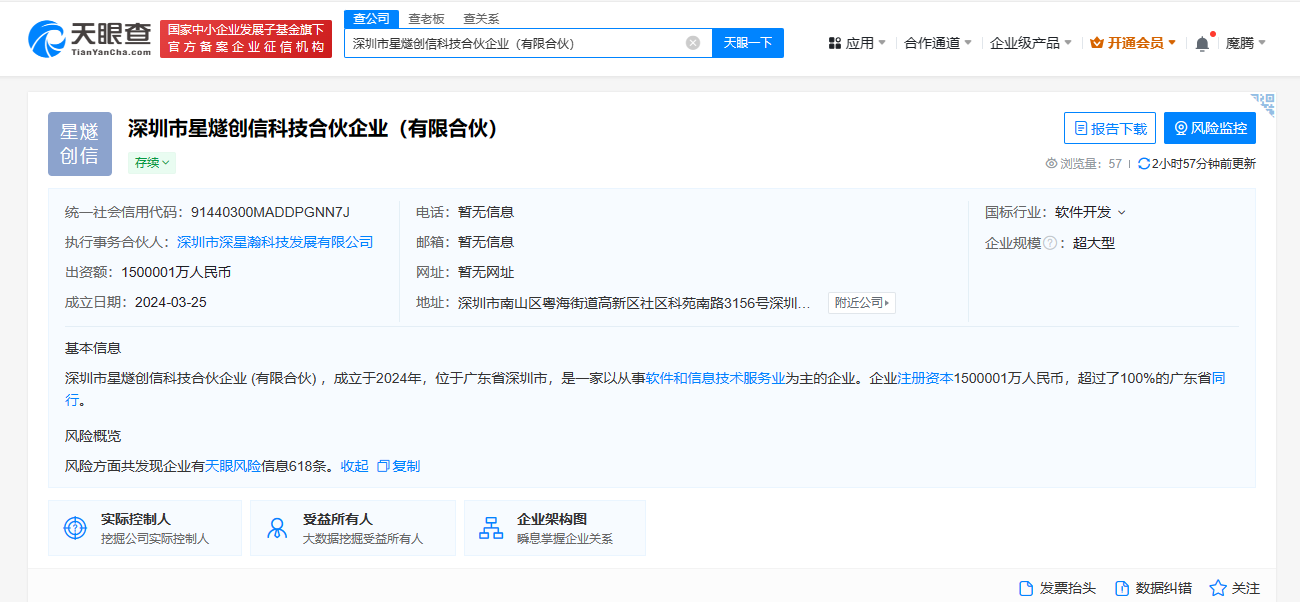
Task: Click the 风险概览 section heading
Action: point(93,436)
